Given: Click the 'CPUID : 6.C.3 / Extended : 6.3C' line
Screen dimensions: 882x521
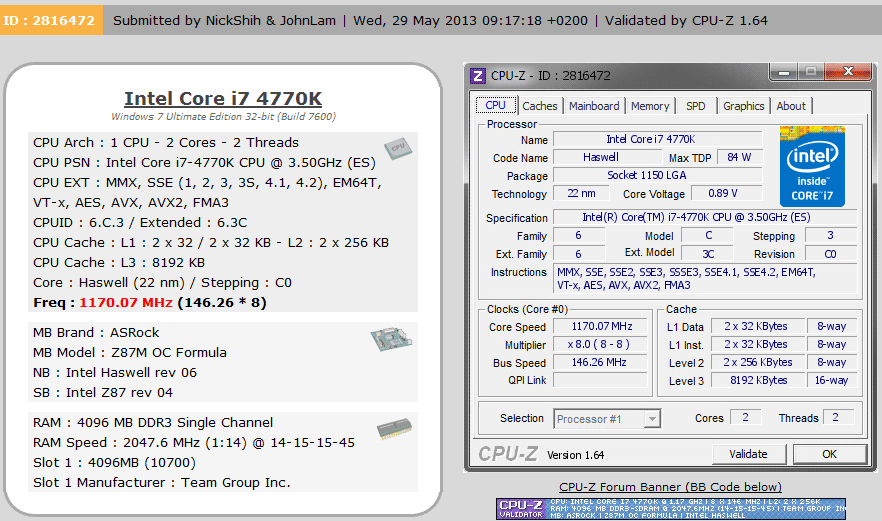Looking at the screenshot, I should [140, 223].
